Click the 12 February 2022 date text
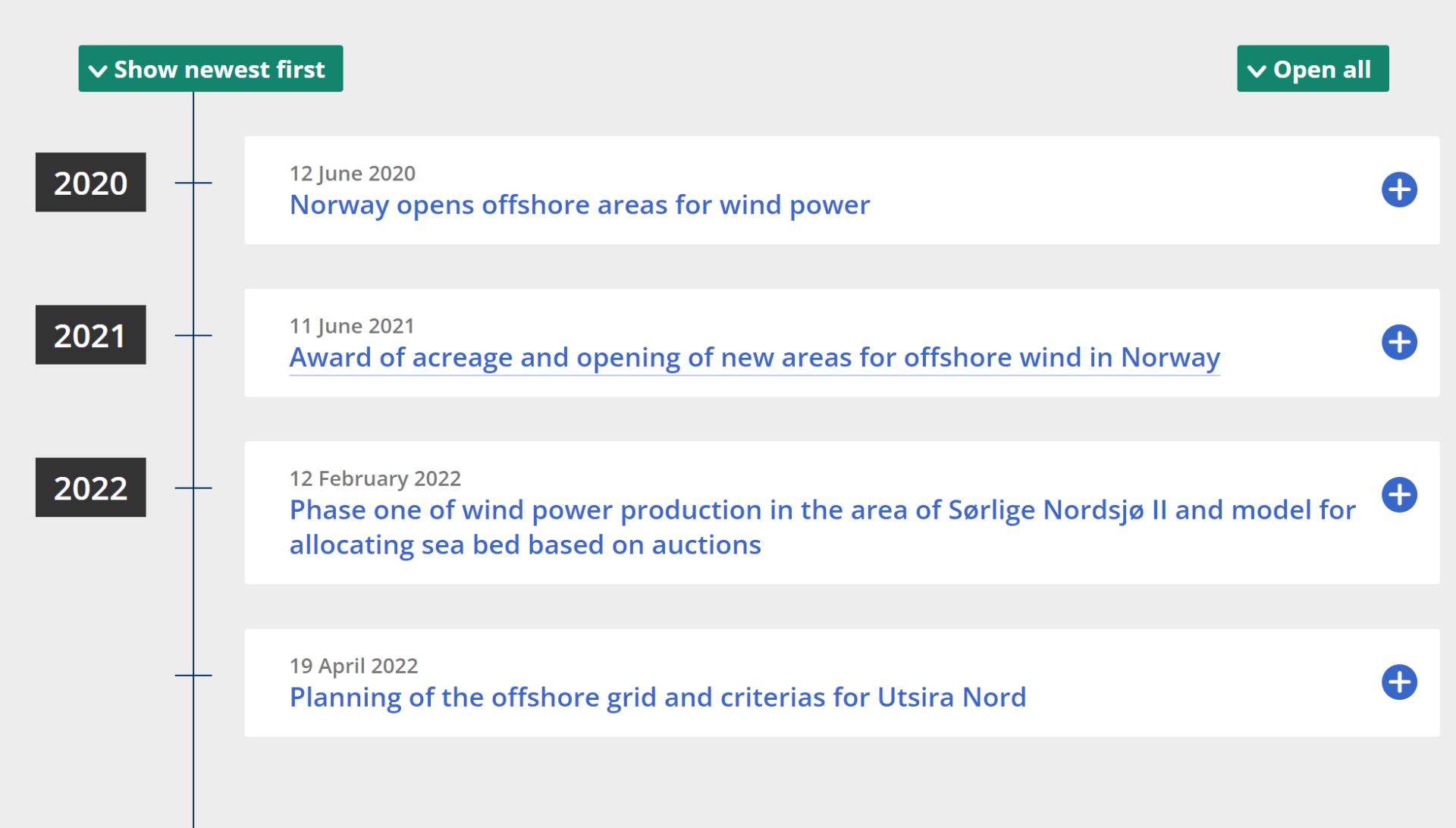The image size is (1456, 828). click(x=375, y=478)
